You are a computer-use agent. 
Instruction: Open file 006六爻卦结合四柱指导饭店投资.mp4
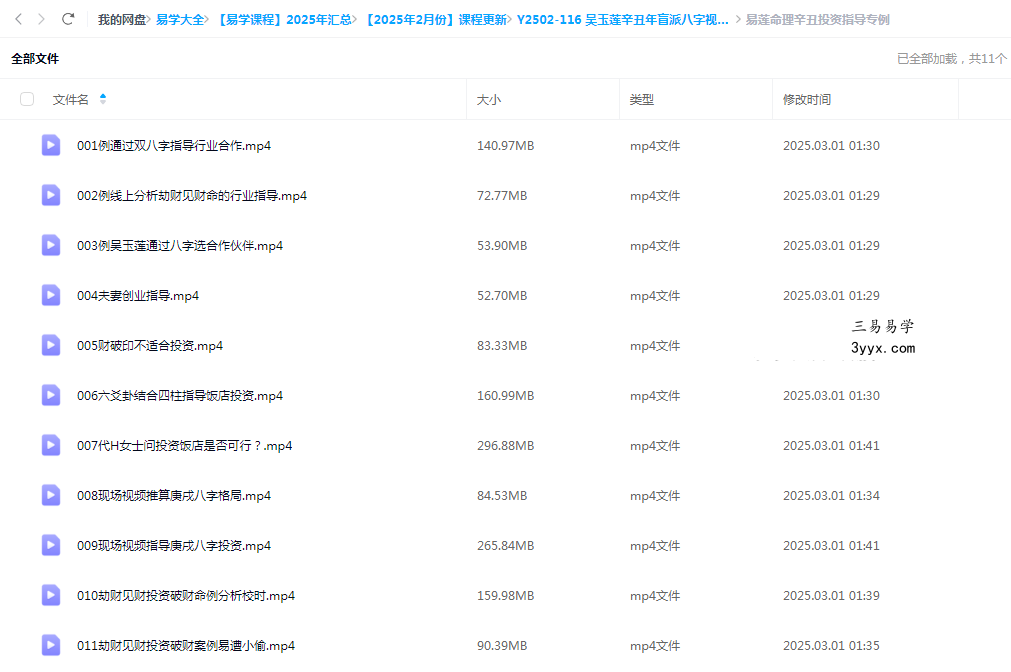(x=180, y=395)
